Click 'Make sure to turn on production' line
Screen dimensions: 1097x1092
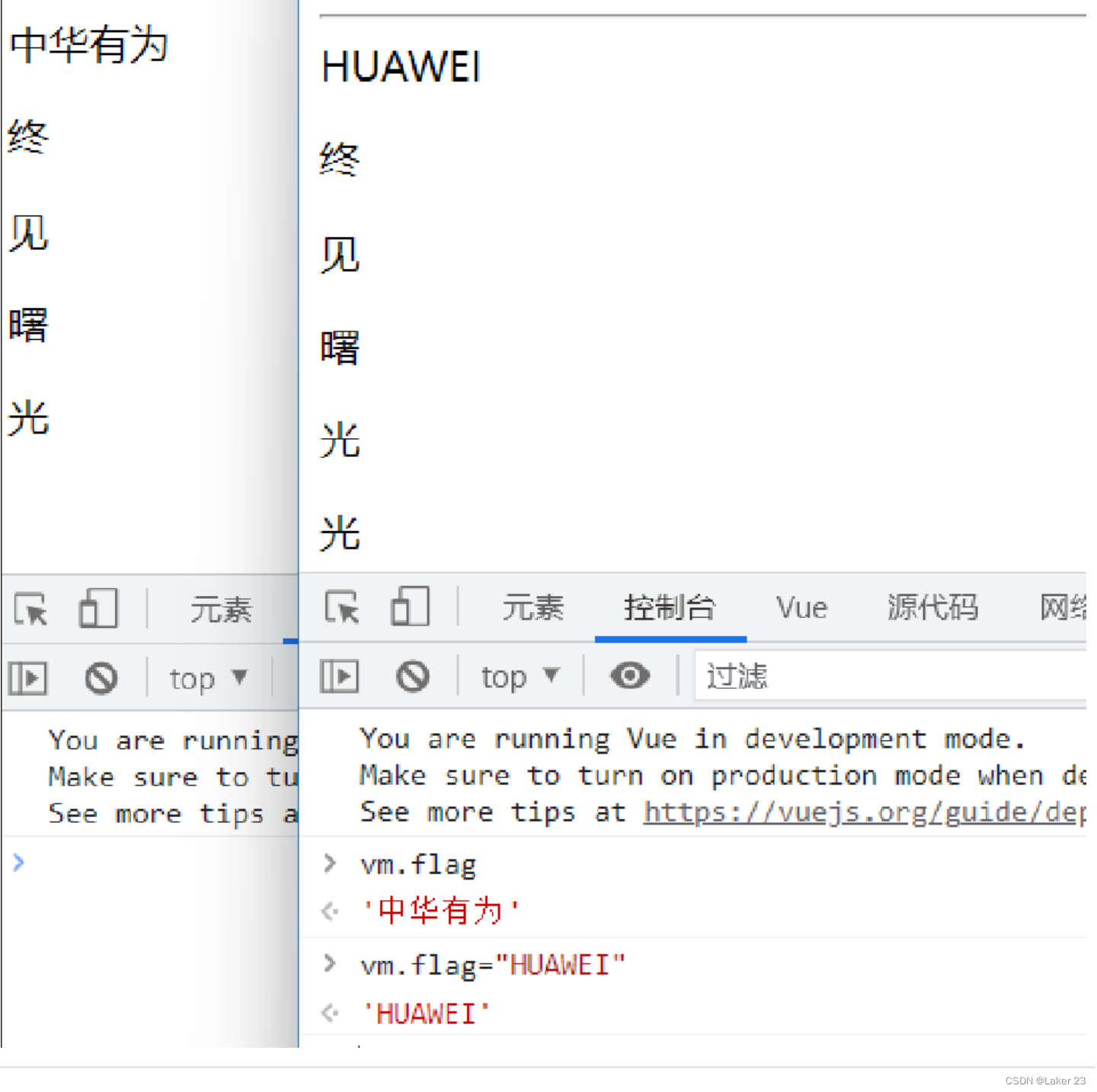pyautogui.click(x=723, y=775)
